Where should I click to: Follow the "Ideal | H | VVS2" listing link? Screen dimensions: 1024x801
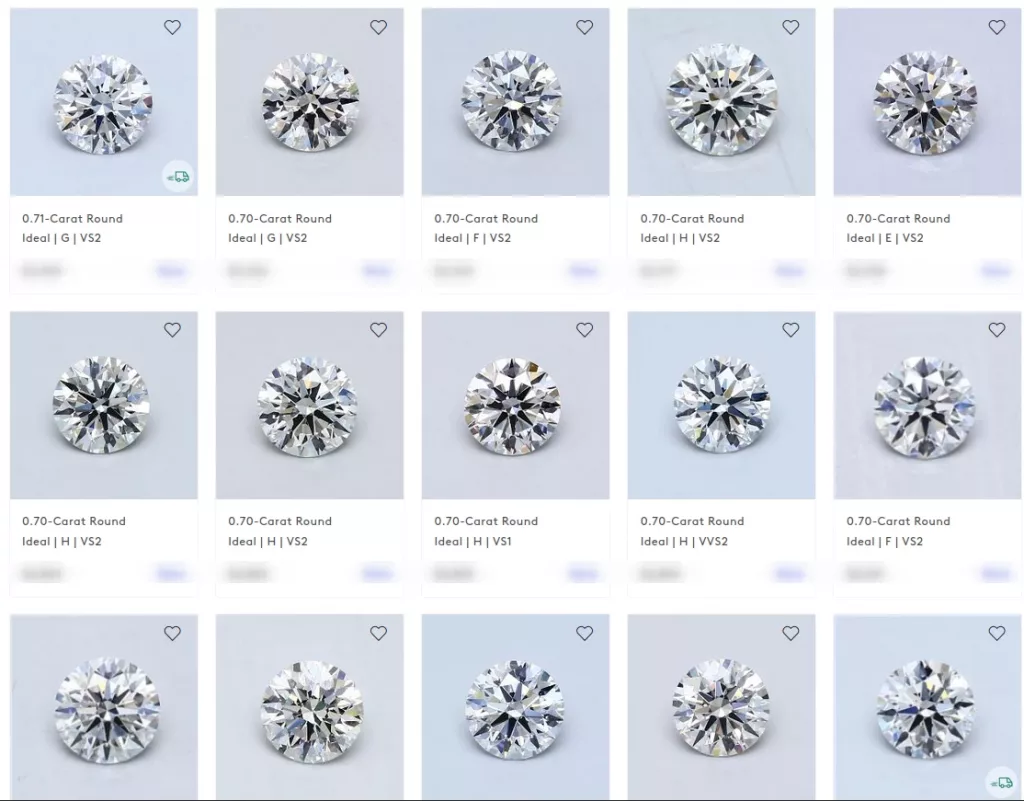click(684, 541)
